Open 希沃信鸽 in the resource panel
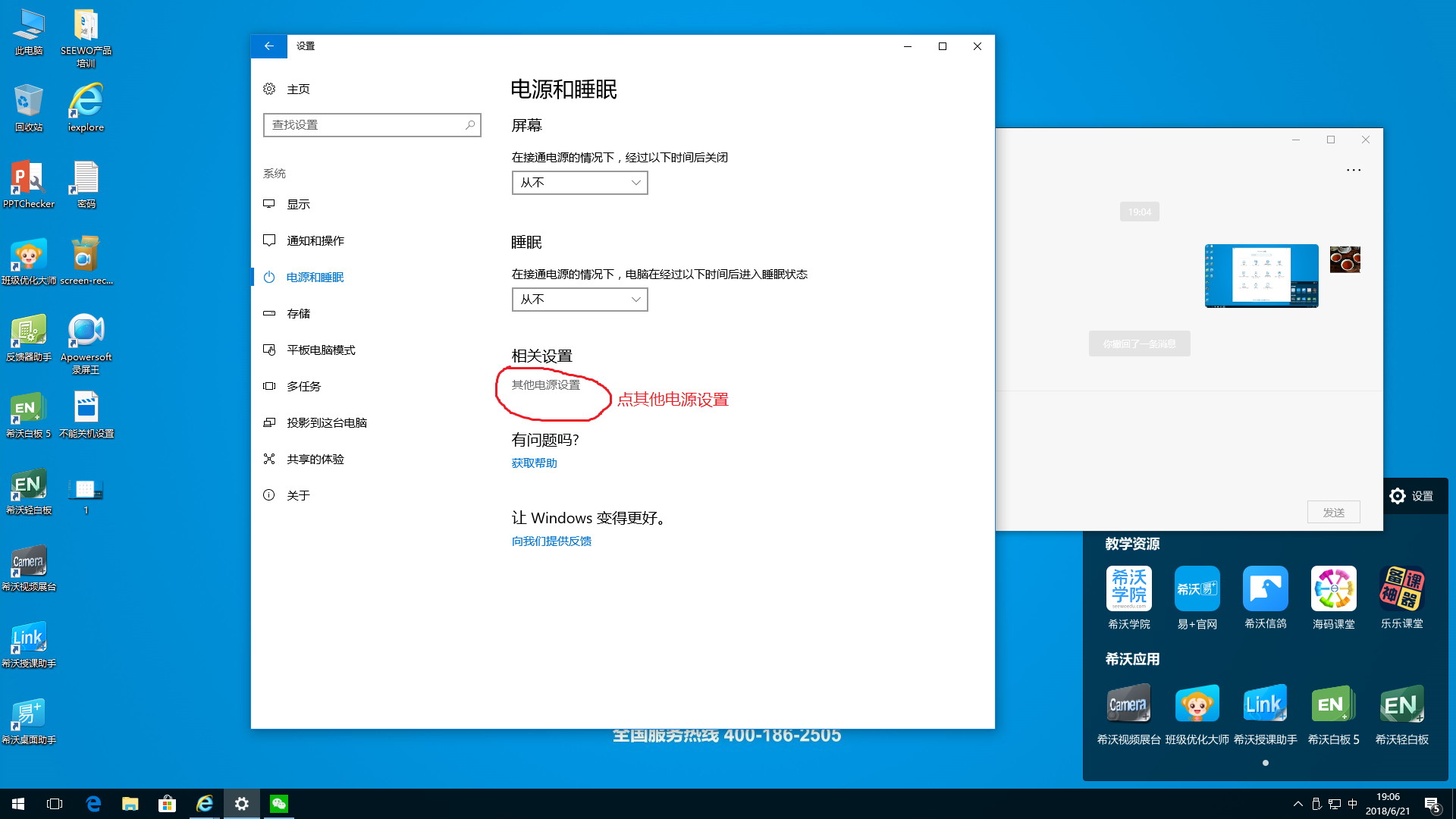 pyautogui.click(x=1266, y=598)
